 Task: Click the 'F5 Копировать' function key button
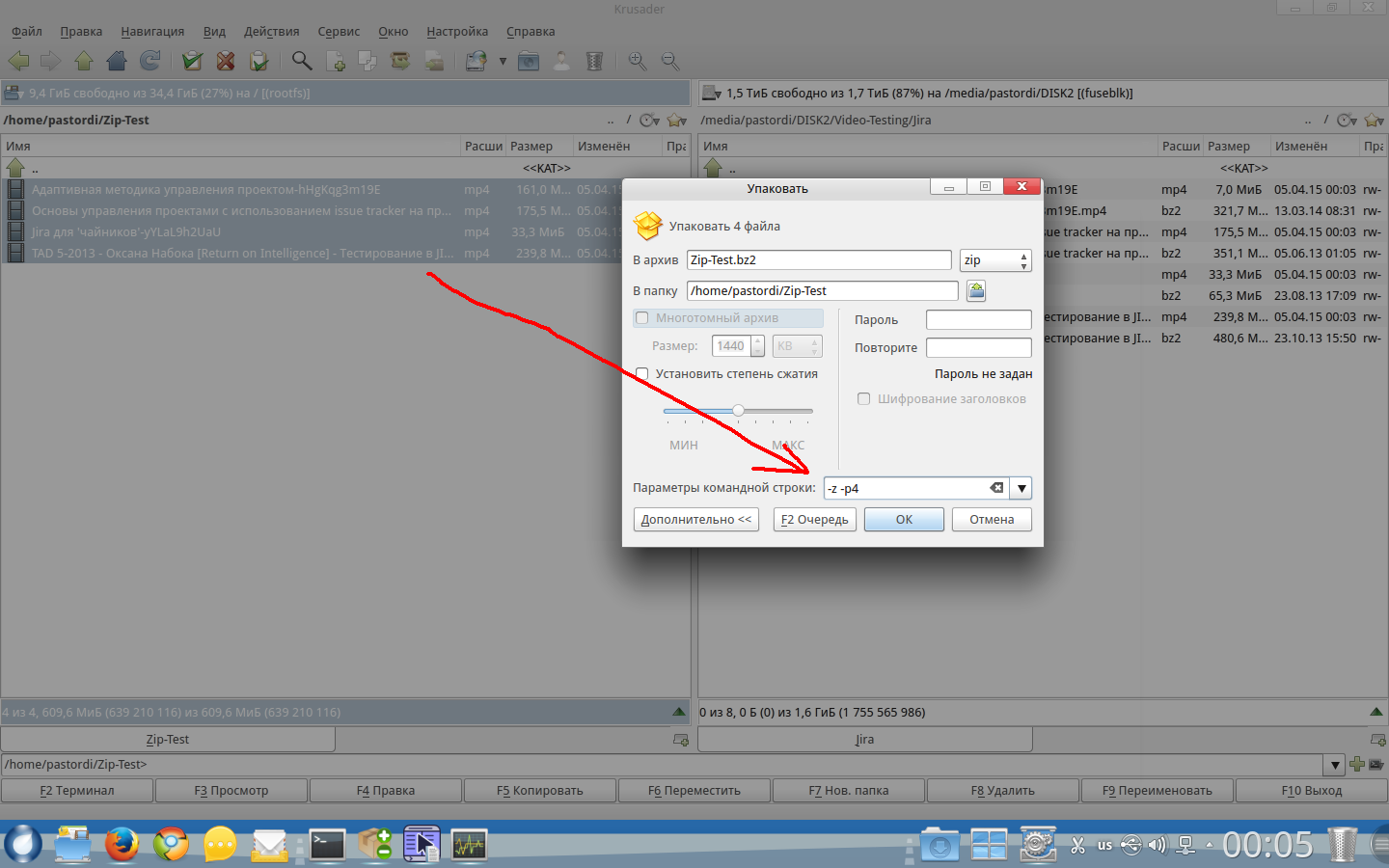[x=540, y=791]
